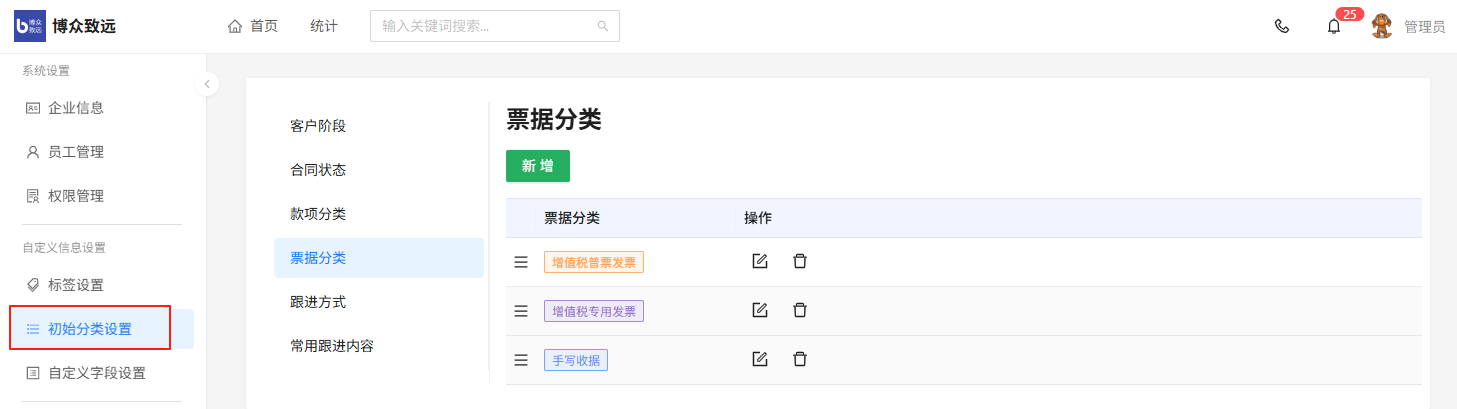This screenshot has width=1457, height=409.
Task: Click the keyword search input field
Action: click(x=485, y=26)
